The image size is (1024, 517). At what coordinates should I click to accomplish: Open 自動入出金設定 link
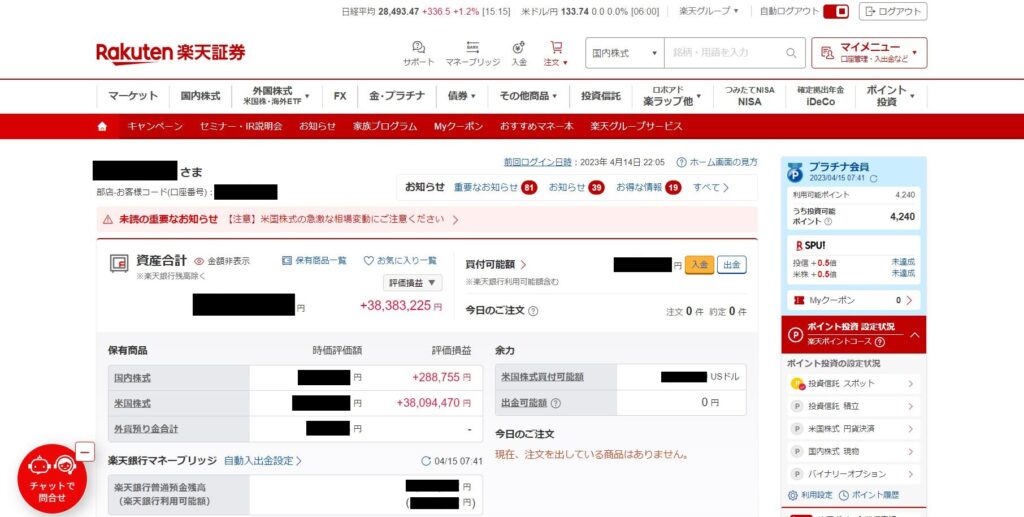(263, 461)
